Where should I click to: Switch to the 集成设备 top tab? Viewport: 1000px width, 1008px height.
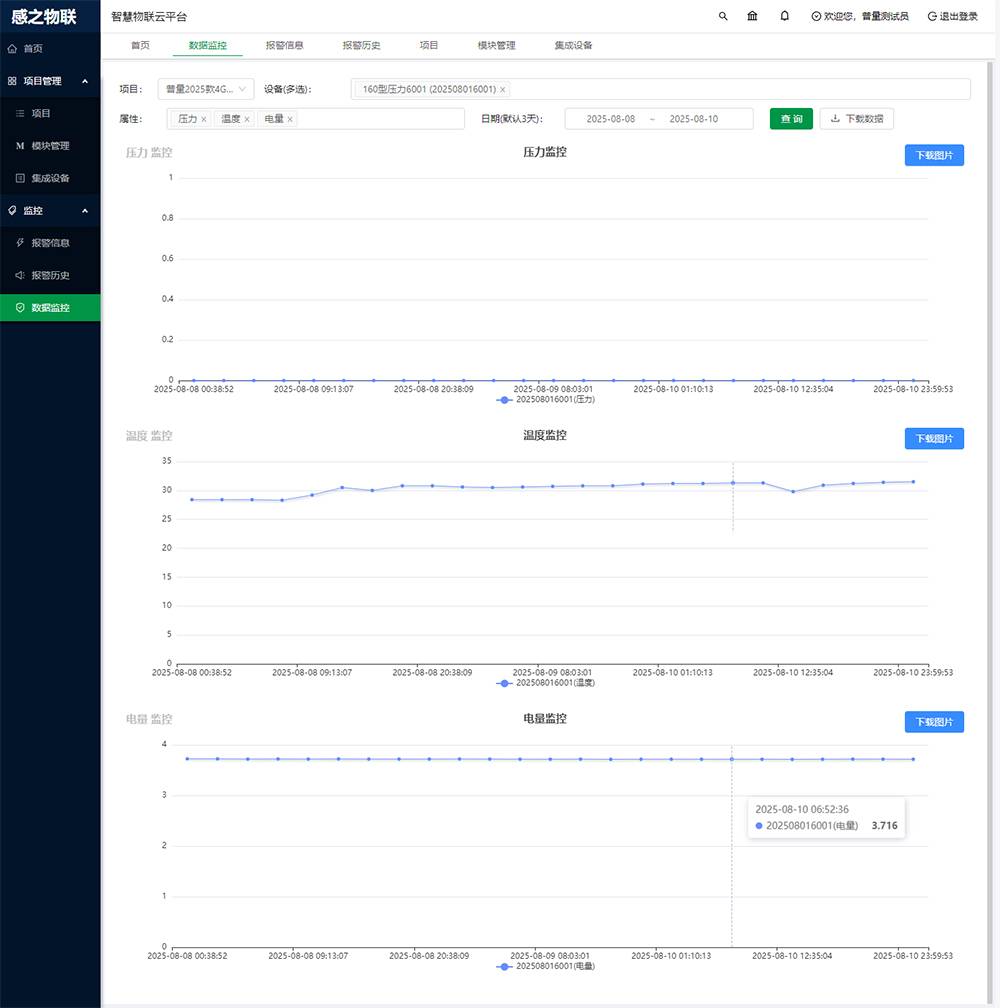(x=573, y=45)
